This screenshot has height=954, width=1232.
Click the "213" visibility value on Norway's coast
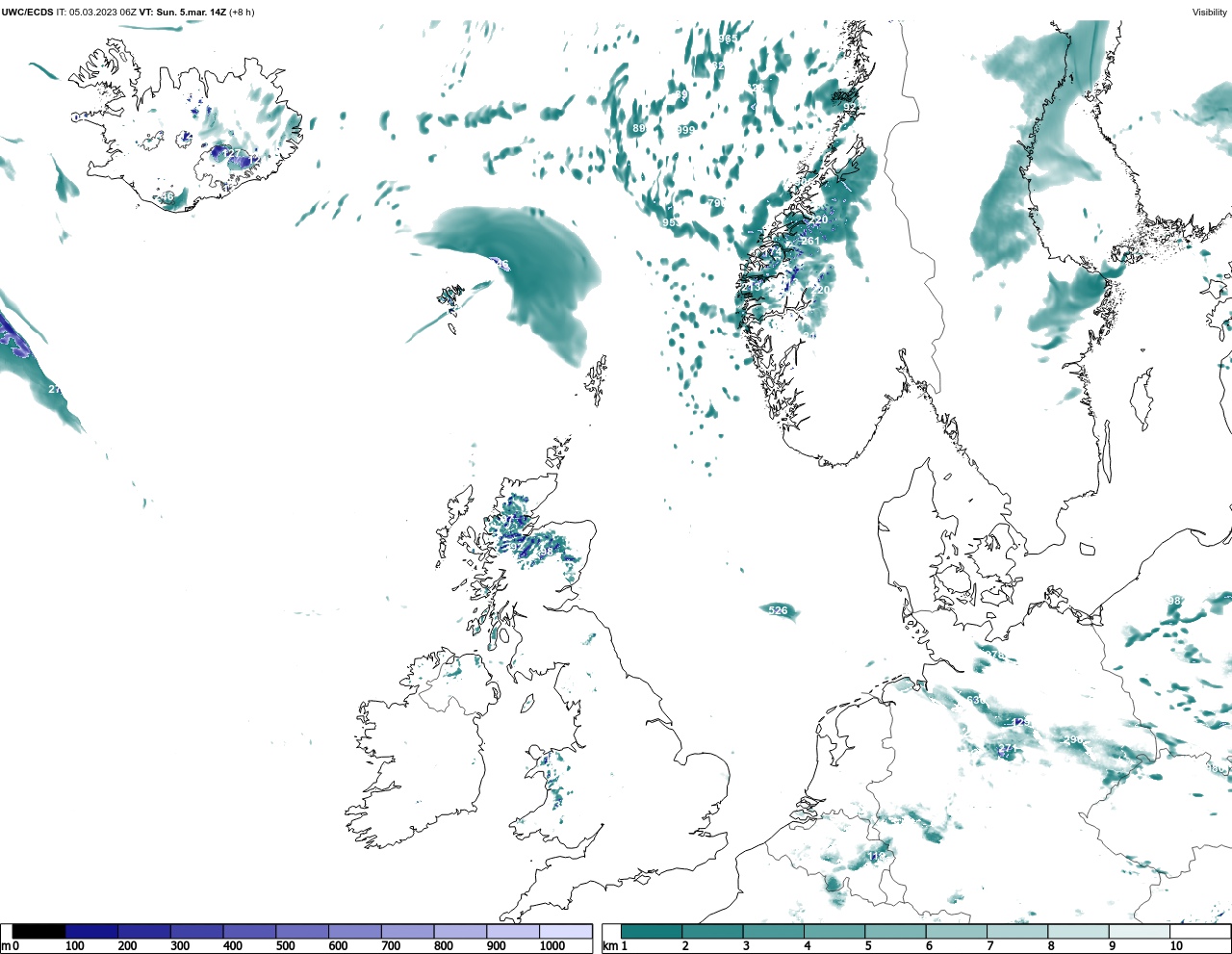(751, 287)
